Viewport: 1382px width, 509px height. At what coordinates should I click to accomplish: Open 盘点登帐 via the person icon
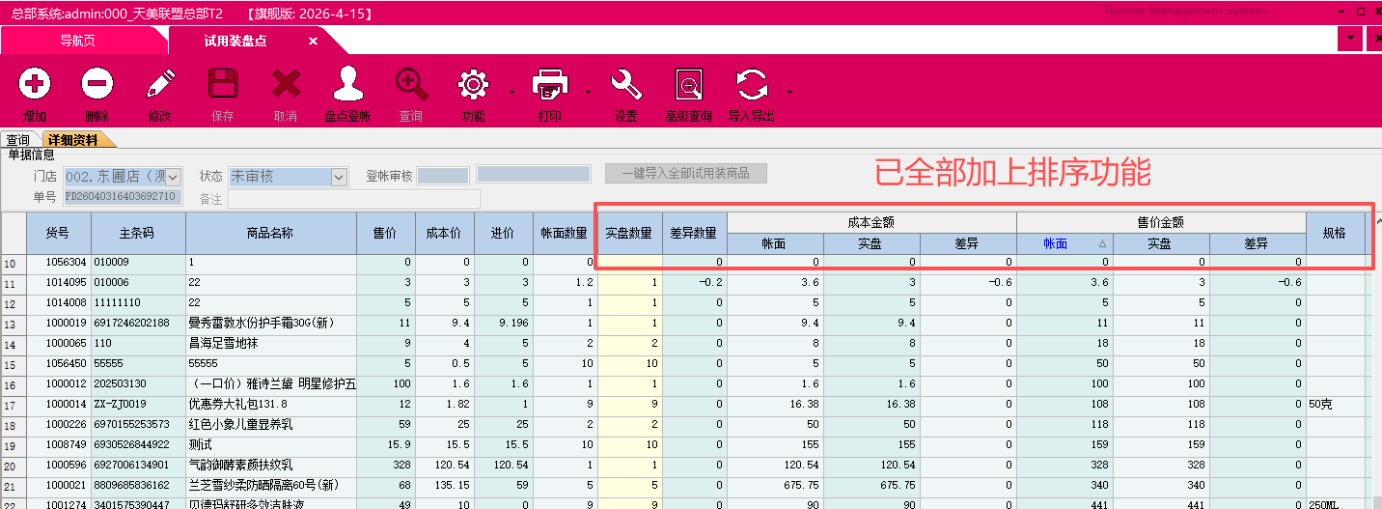[x=347, y=85]
